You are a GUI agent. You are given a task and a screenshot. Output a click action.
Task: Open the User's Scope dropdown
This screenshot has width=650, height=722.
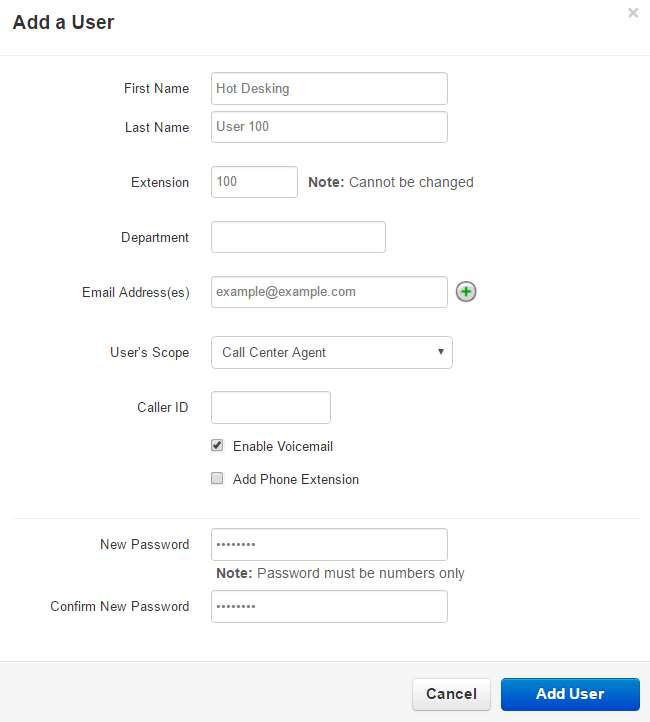pyautogui.click(x=331, y=352)
